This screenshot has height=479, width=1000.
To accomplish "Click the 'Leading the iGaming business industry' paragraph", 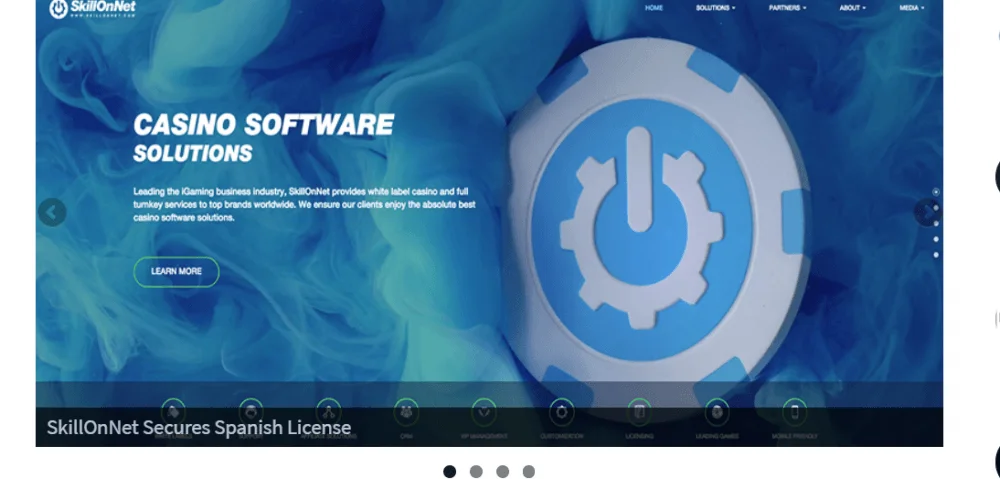I will [304, 204].
